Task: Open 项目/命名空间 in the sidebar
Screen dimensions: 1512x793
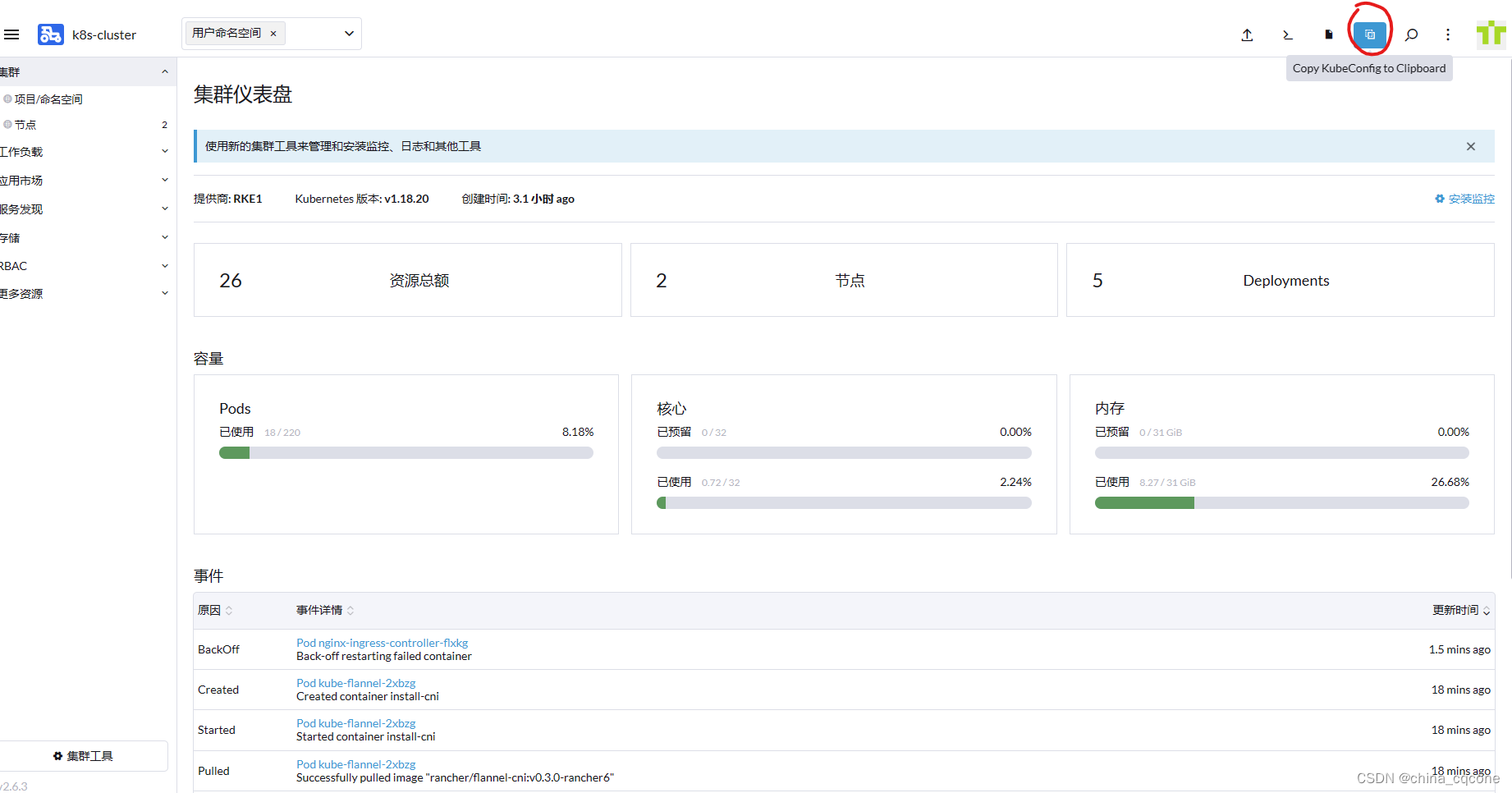Action: (x=48, y=99)
